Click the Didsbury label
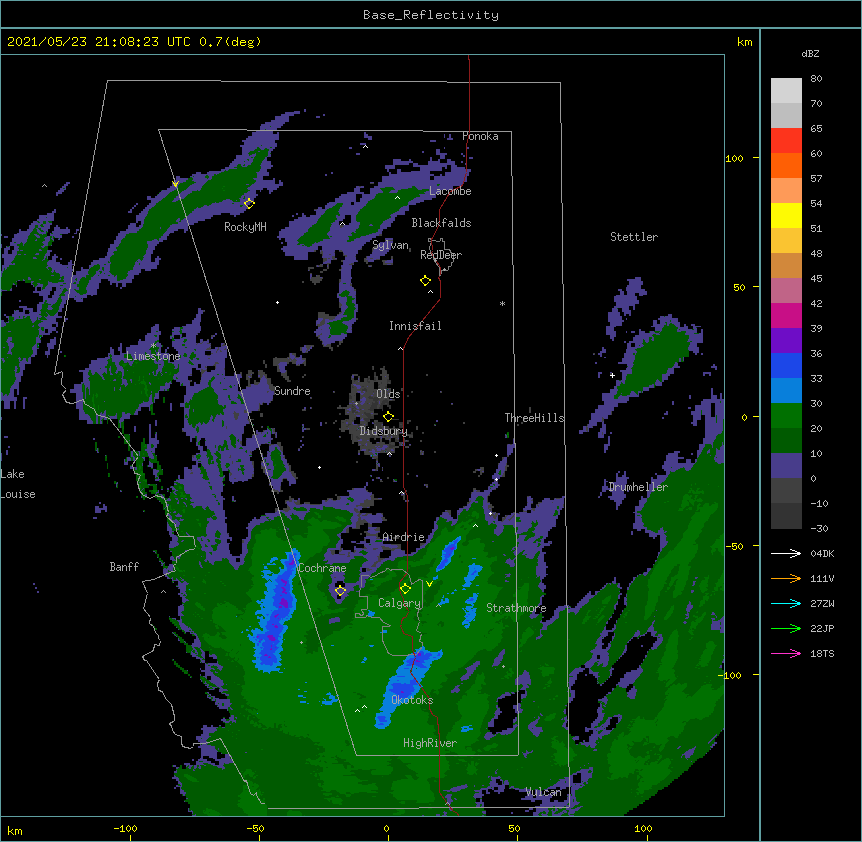This screenshot has width=862, height=842. 384,431
